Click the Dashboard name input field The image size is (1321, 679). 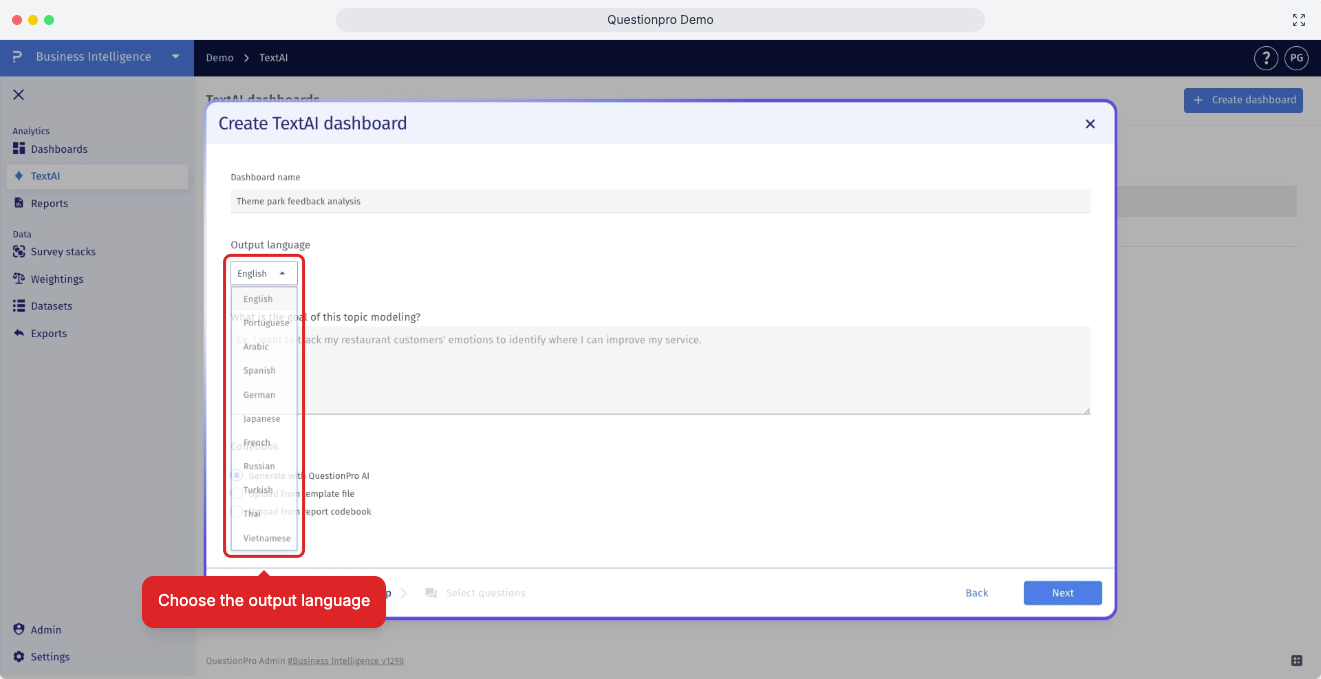[660, 201]
